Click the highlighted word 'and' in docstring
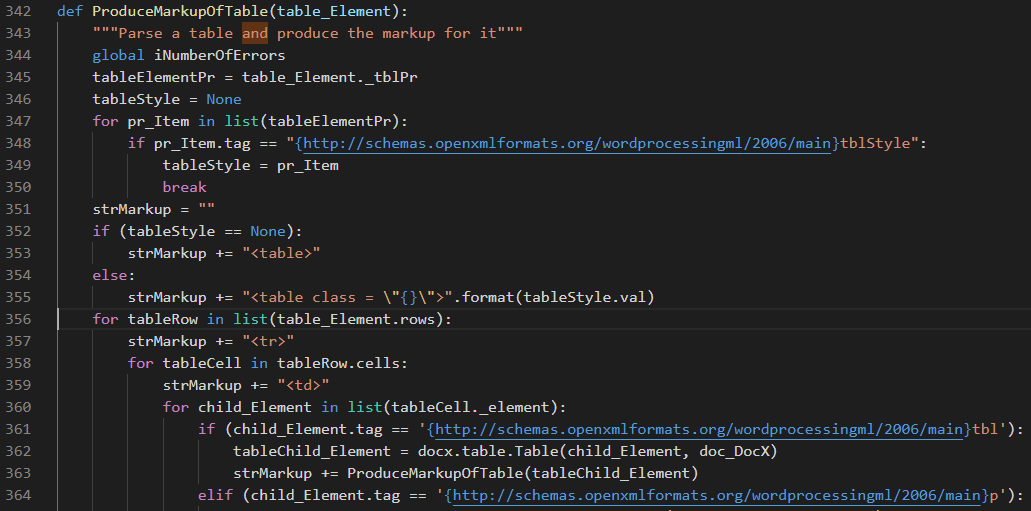Screen dimensions: 1031x511 point(255,34)
